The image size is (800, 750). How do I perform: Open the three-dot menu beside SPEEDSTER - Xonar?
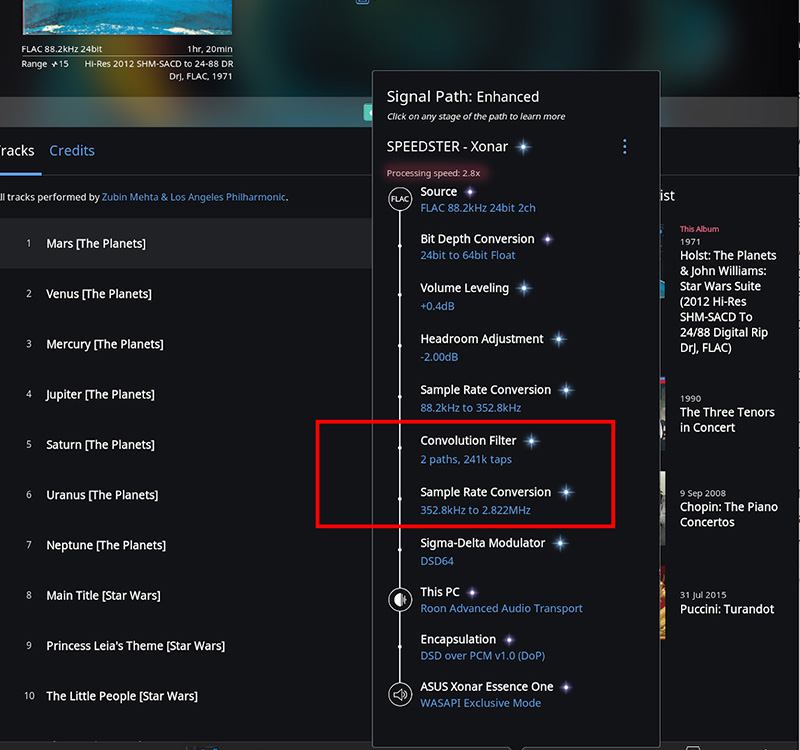pos(624,147)
